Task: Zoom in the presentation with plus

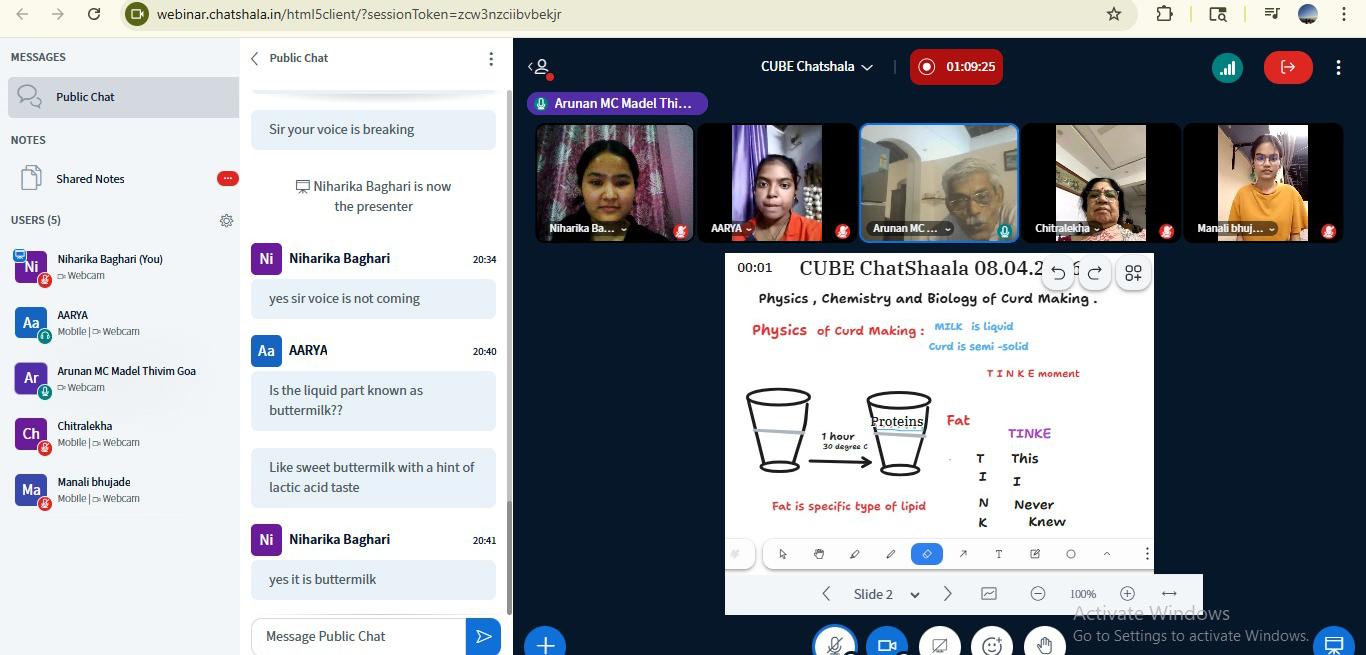Action: [x=1127, y=594]
